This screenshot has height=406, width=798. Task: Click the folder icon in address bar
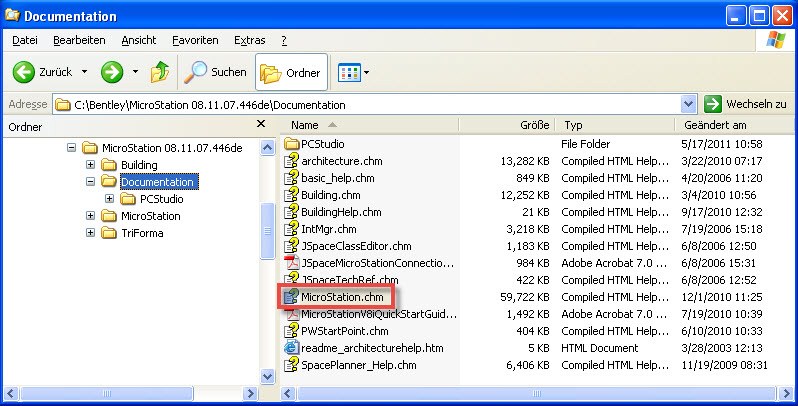click(63, 105)
